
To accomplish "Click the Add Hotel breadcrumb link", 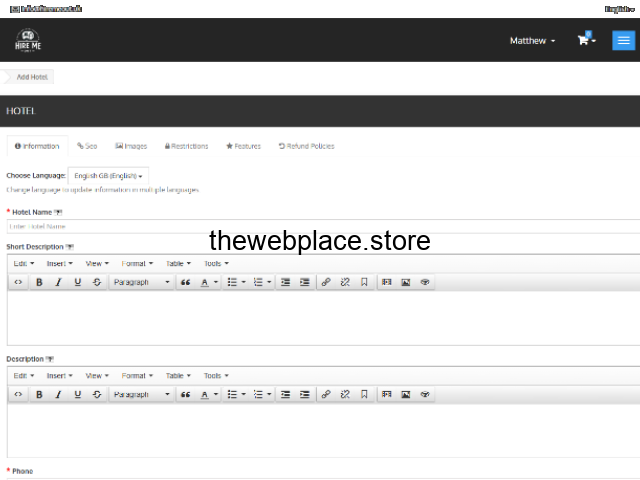I will click(32, 77).
